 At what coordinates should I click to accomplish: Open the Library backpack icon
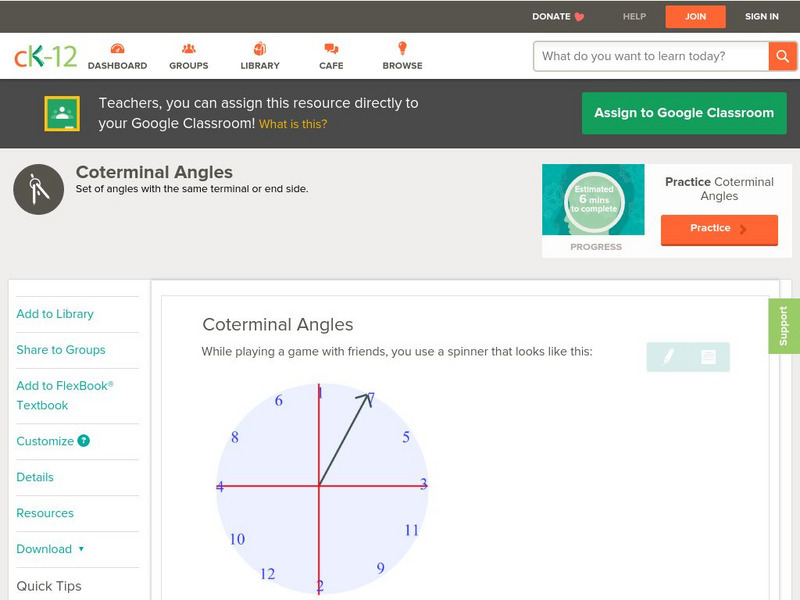pos(260,48)
